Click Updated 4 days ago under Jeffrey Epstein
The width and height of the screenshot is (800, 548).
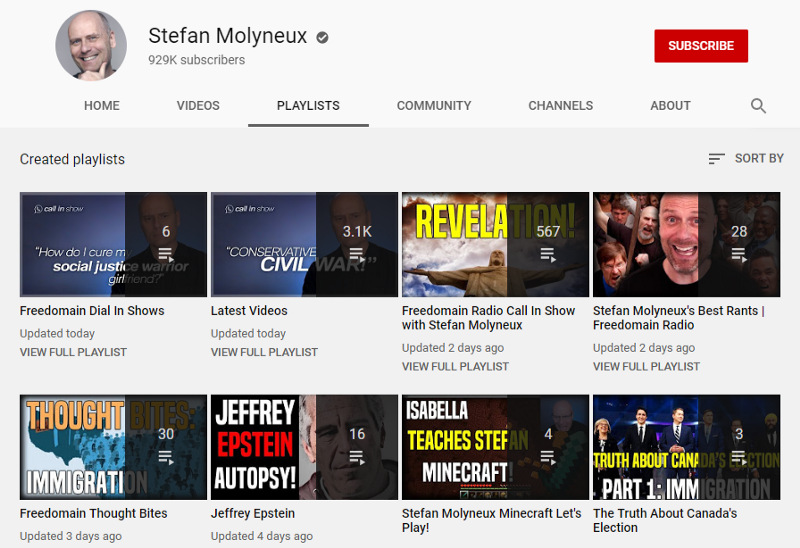click(262, 536)
